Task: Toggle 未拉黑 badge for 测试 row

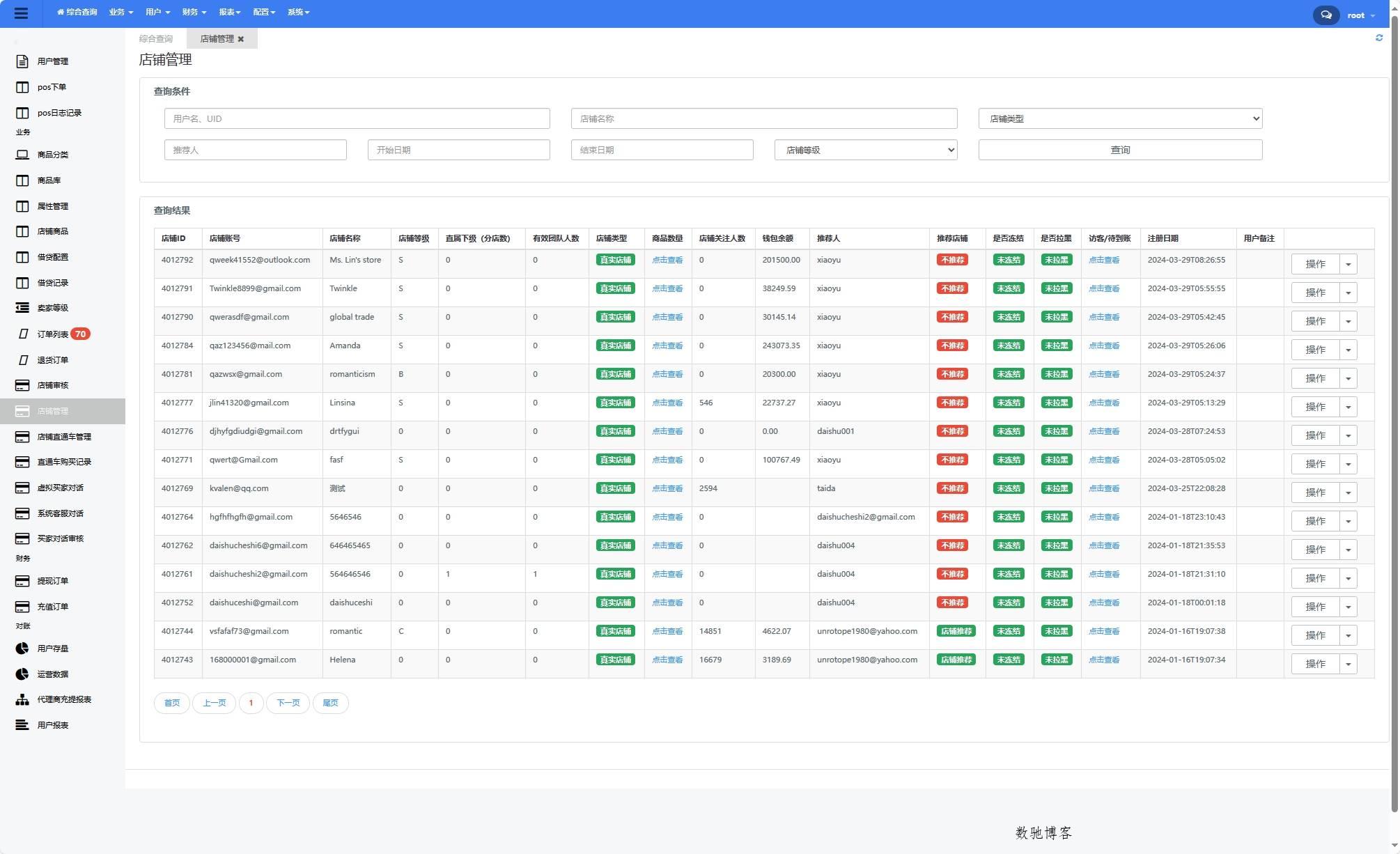Action: point(1057,488)
